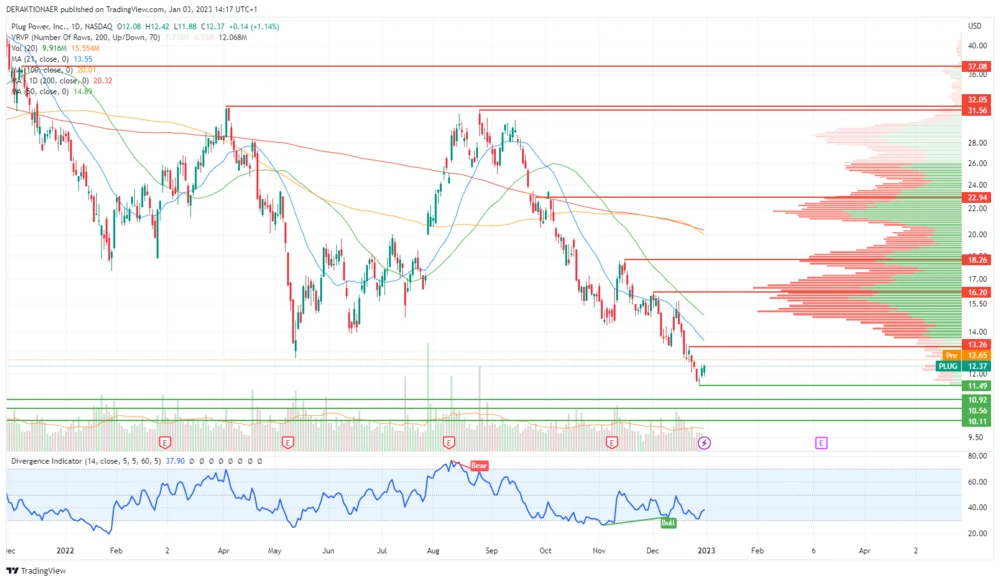
Task: Click the red Bear divergence label
Action: (x=479, y=466)
